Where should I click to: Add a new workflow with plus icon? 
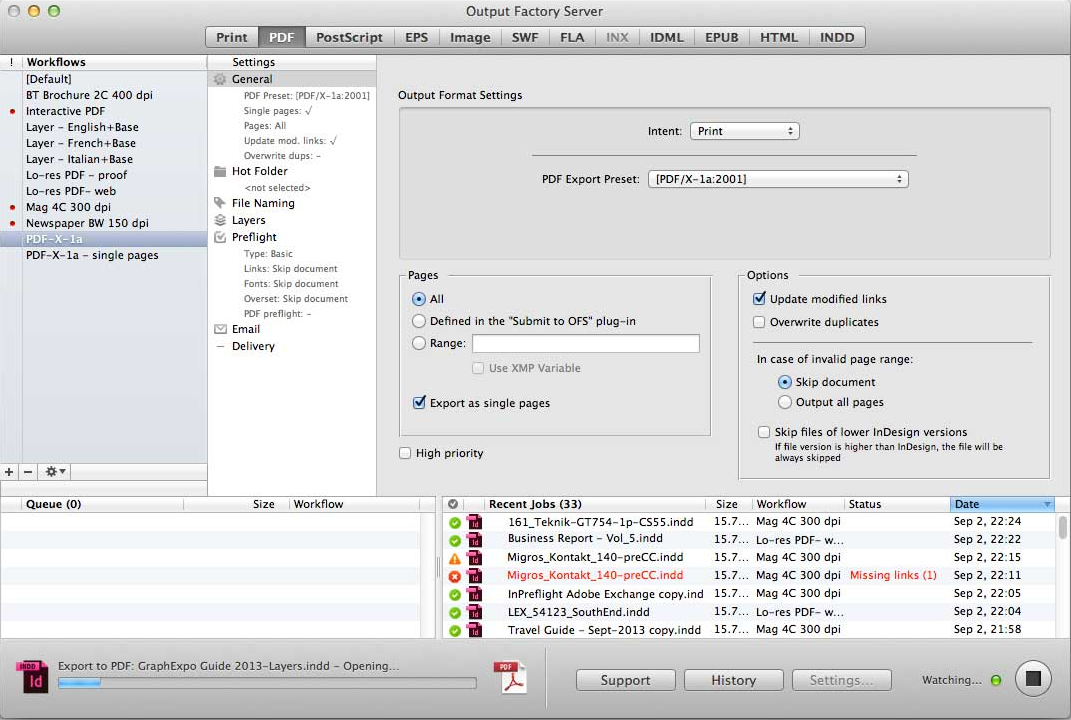pos(9,471)
